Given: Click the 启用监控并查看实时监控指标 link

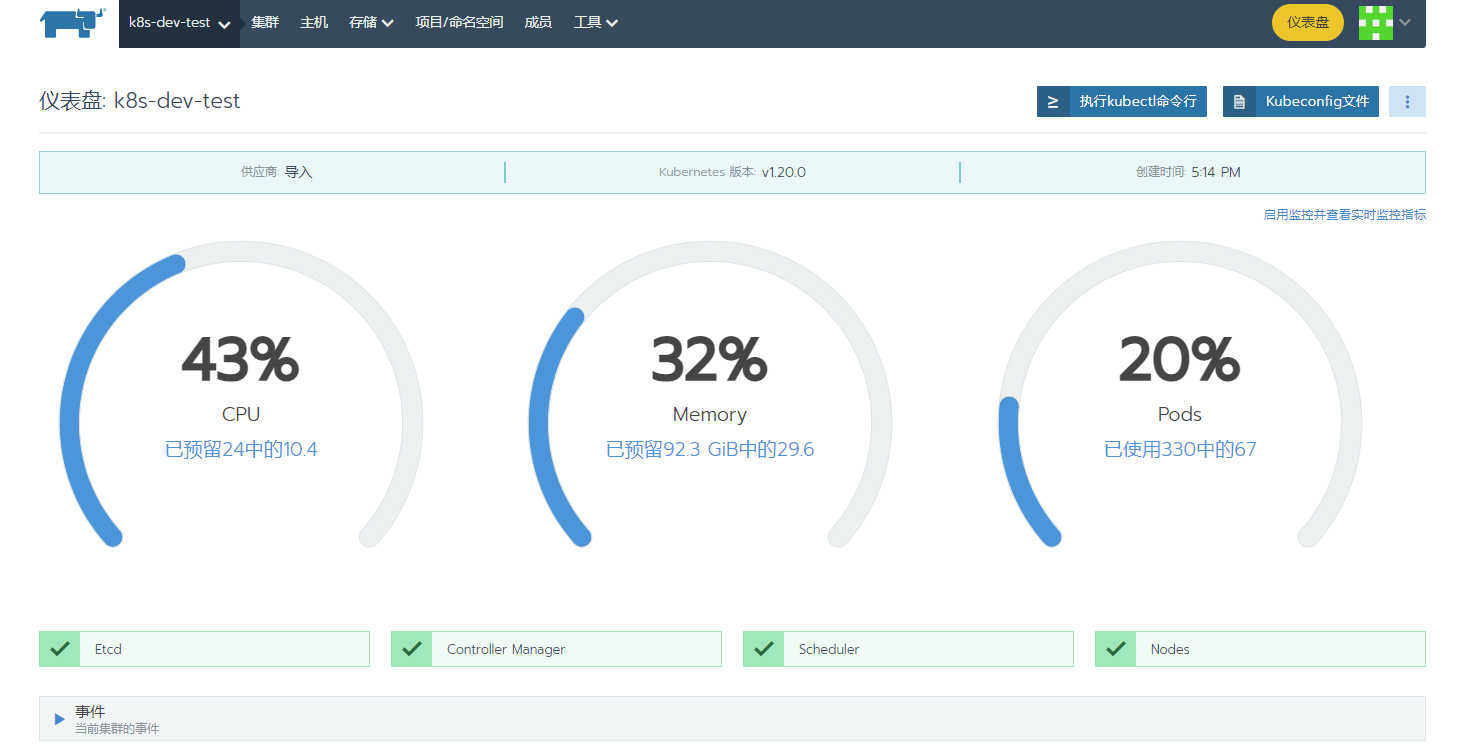Looking at the screenshot, I should coord(1344,215).
